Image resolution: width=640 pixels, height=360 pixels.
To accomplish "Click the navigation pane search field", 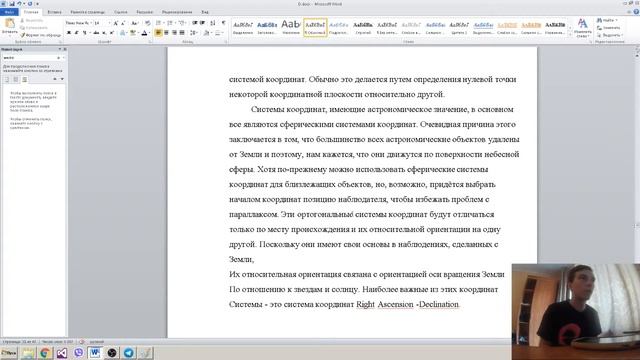I will point(29,58).
